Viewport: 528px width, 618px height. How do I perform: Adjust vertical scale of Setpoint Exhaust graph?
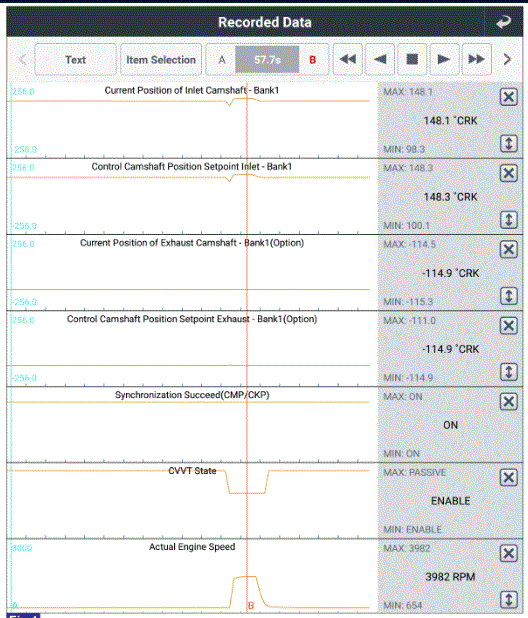(x=509, y=372)
